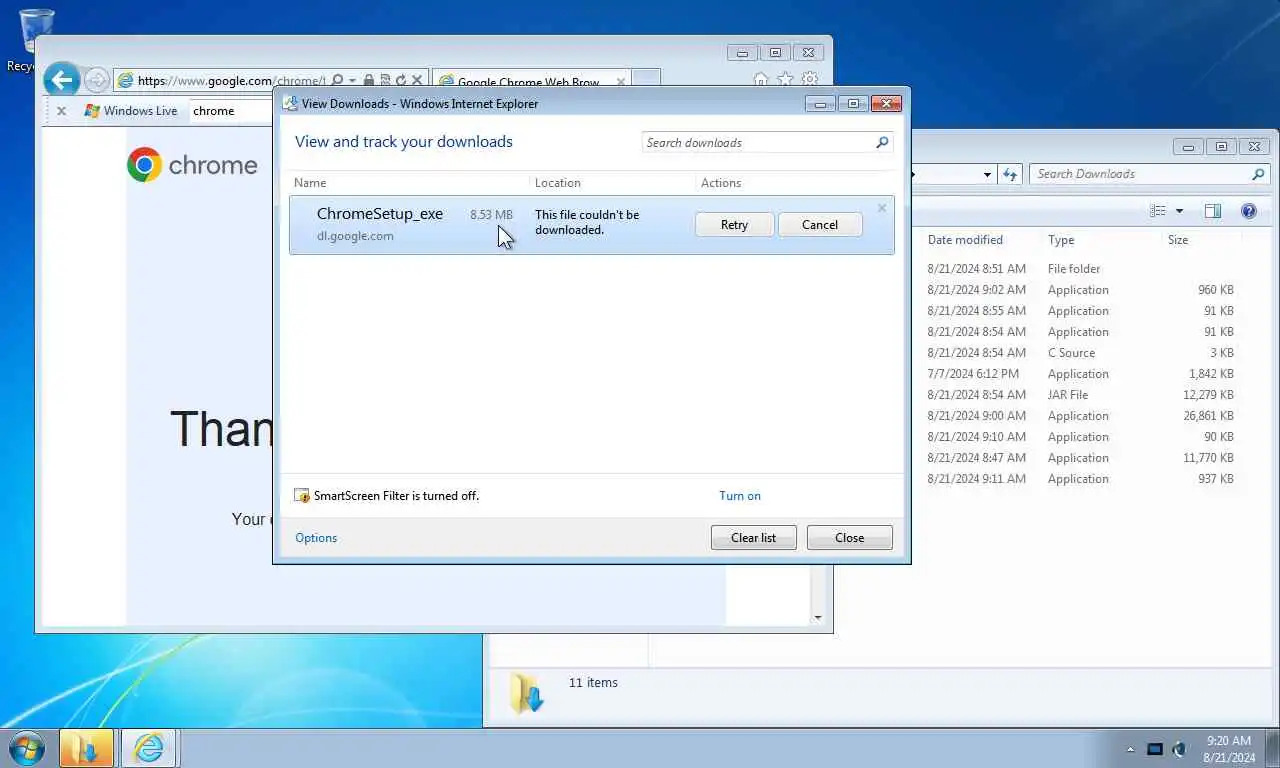The image size is (1280, 768).
Task: Retry the ChromeSetup_exe download
Action: pyautogui.click(x=734, y=225)
